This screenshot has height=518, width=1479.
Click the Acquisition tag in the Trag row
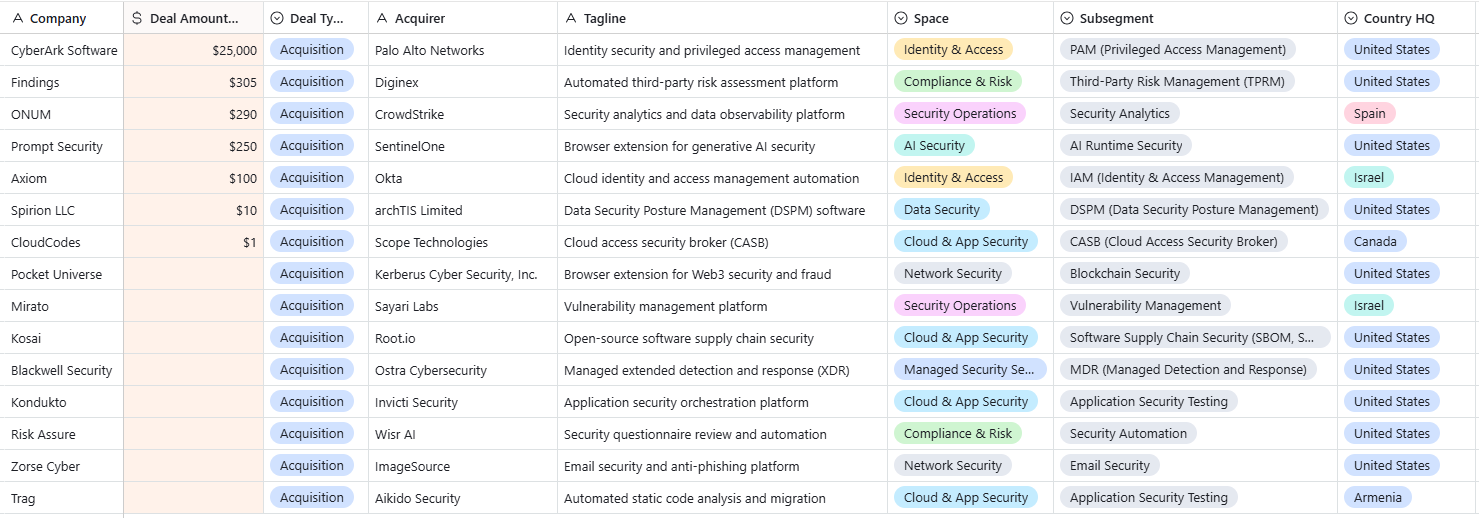tap(312, 498)
